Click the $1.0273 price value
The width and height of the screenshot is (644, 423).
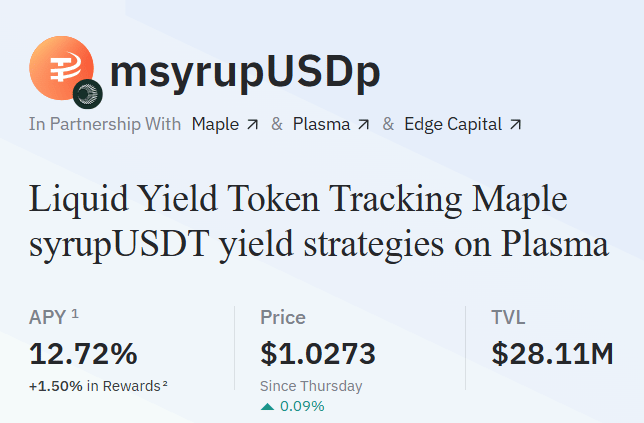point(318,353)
